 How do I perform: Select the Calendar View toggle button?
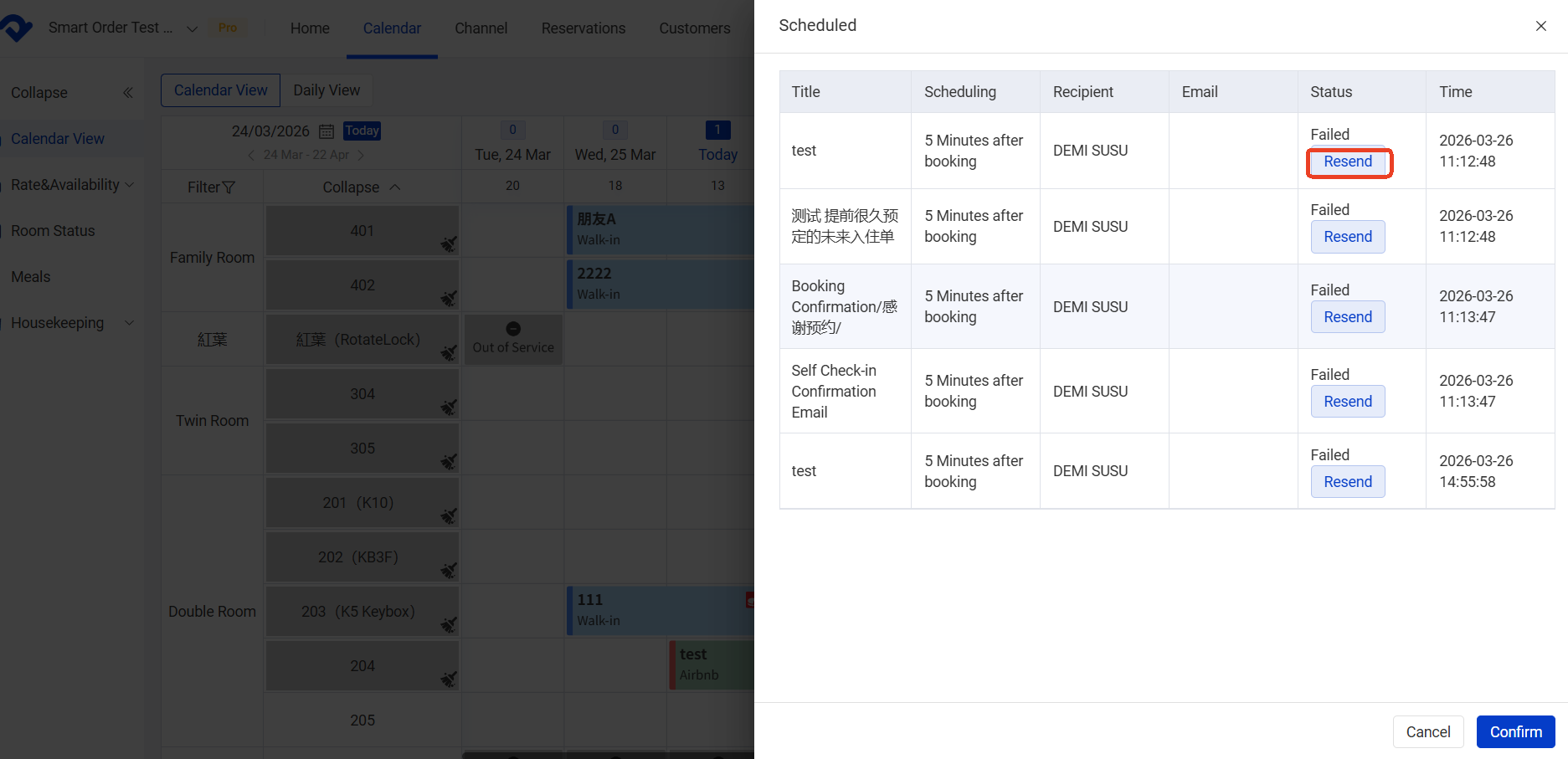(221, 90)
